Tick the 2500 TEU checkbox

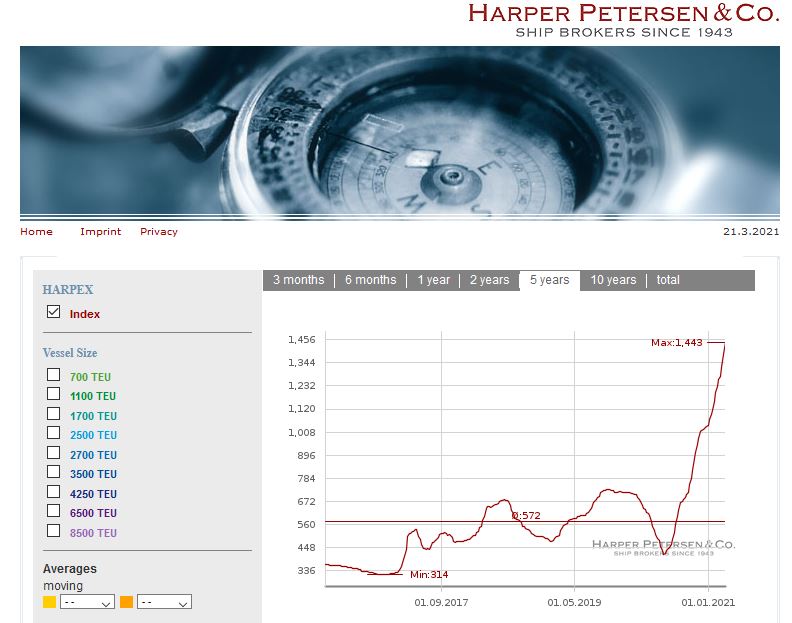pos(54,434)
